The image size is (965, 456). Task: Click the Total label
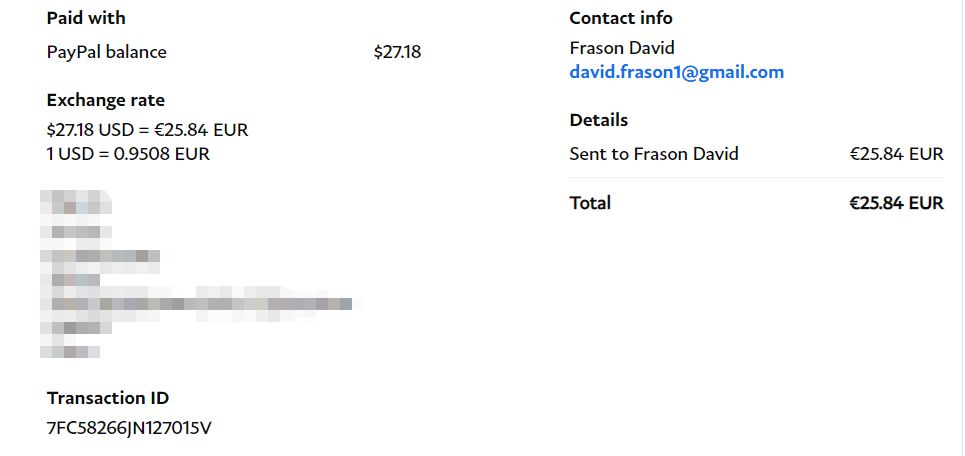pos(590,203)
